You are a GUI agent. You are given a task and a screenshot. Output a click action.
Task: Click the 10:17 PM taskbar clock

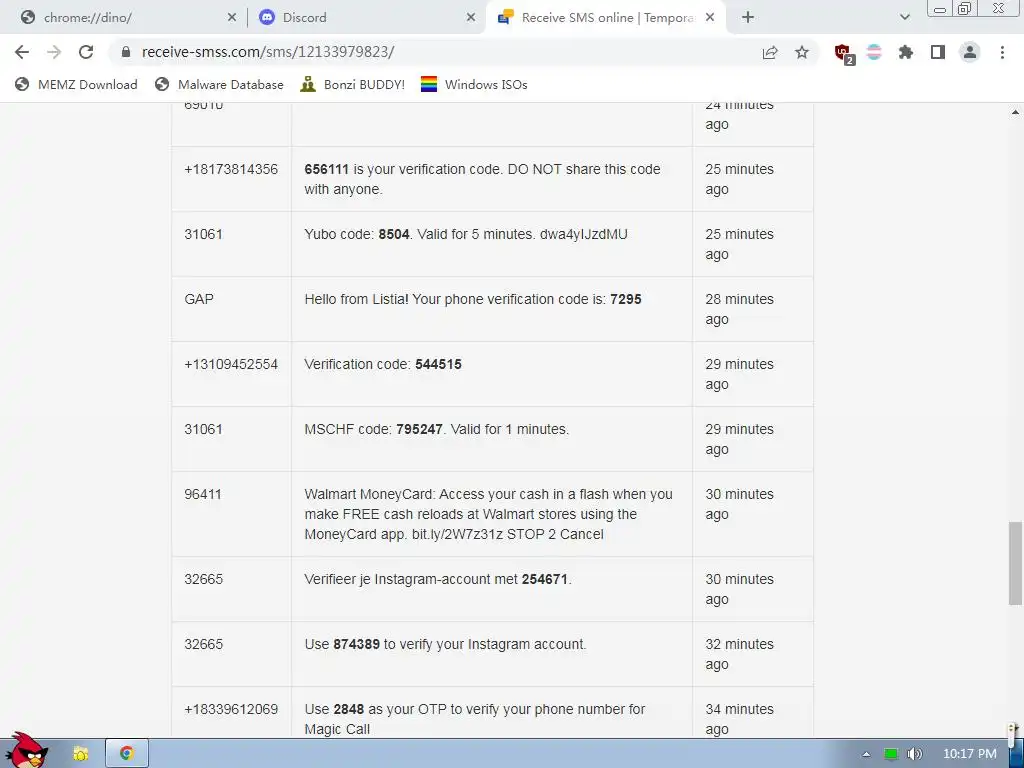coord(970,754)
